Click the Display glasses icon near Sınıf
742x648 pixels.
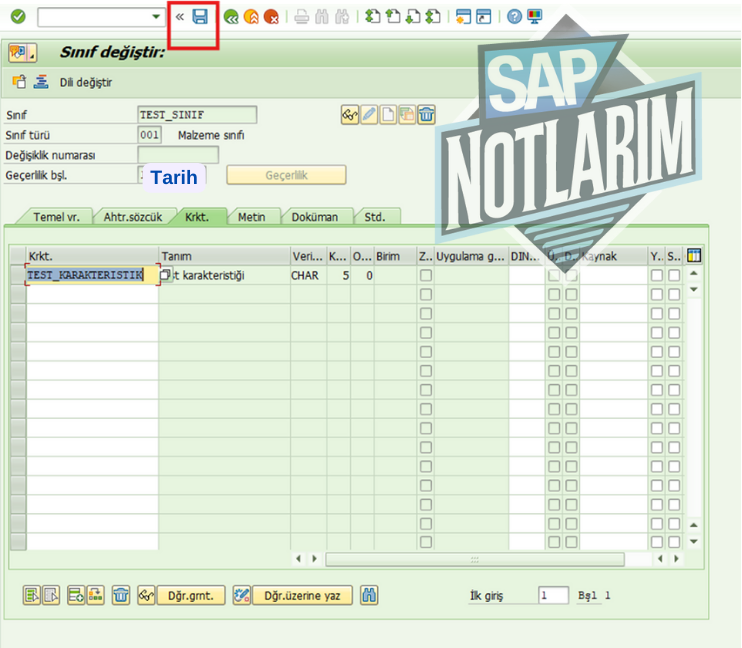point(350,115)
